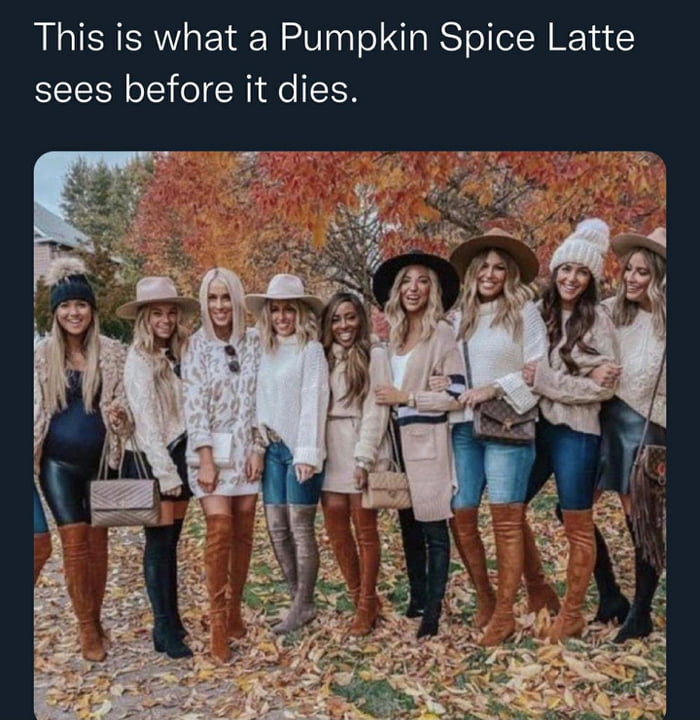Click the sunglasses hanging on leopard sweater
This screenshot has width=700, height=720.
233,357
